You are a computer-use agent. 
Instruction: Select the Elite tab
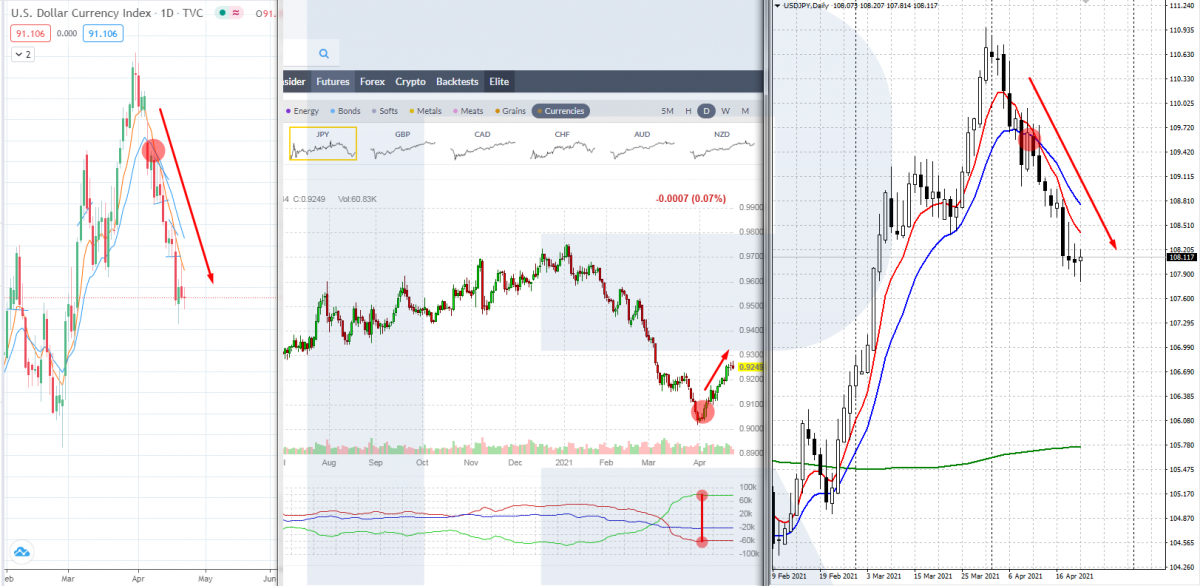pos(499,82)
